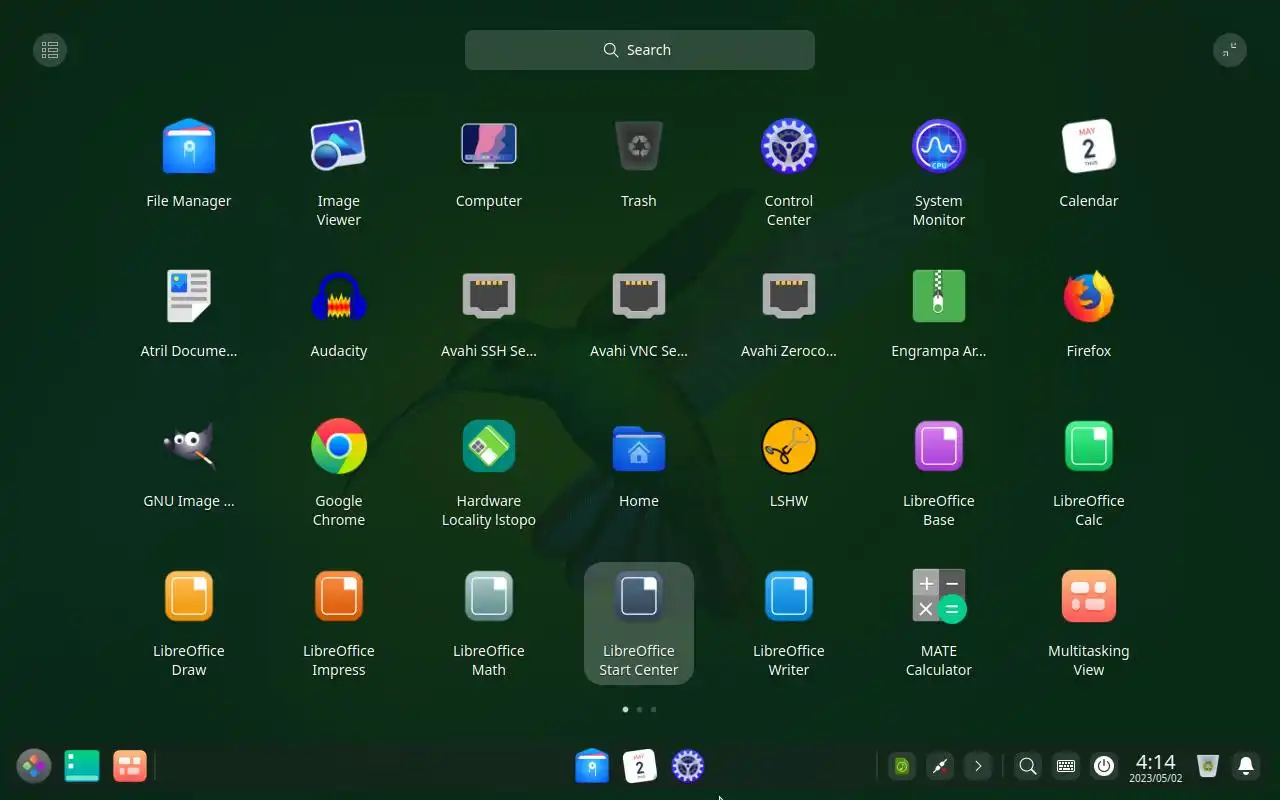Switch launcher to windowed mode
This screenshot has height=800, width=1280.
1230,50
